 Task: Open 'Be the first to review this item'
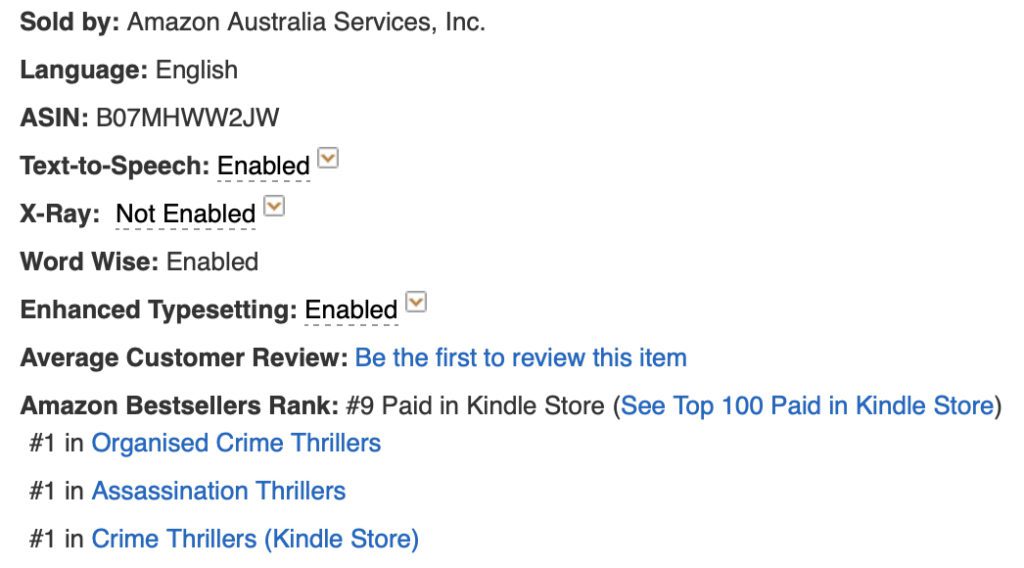pos(521,358)
